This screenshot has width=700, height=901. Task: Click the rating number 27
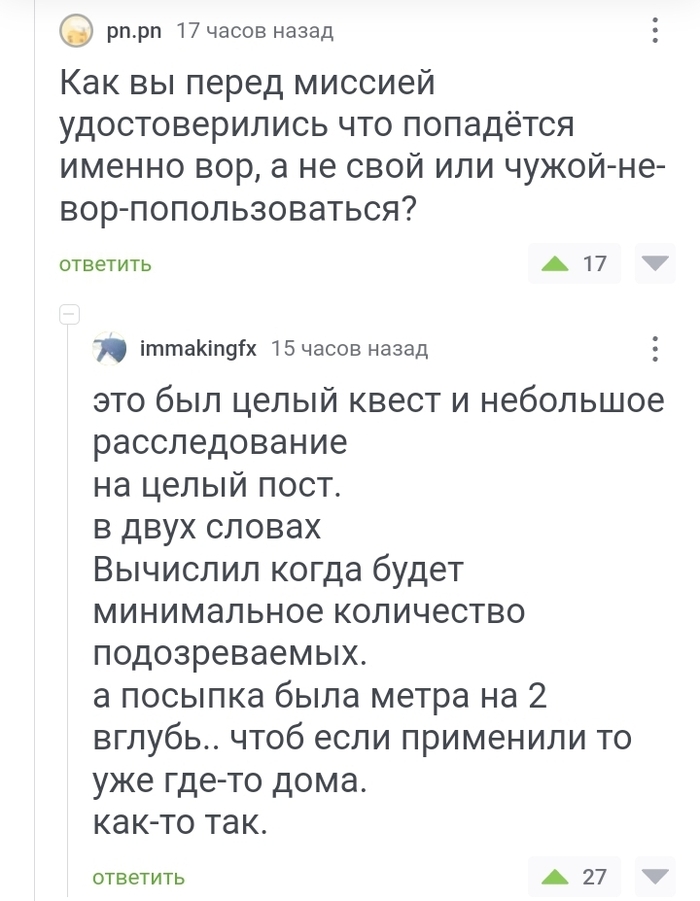[x=594, y=877]
